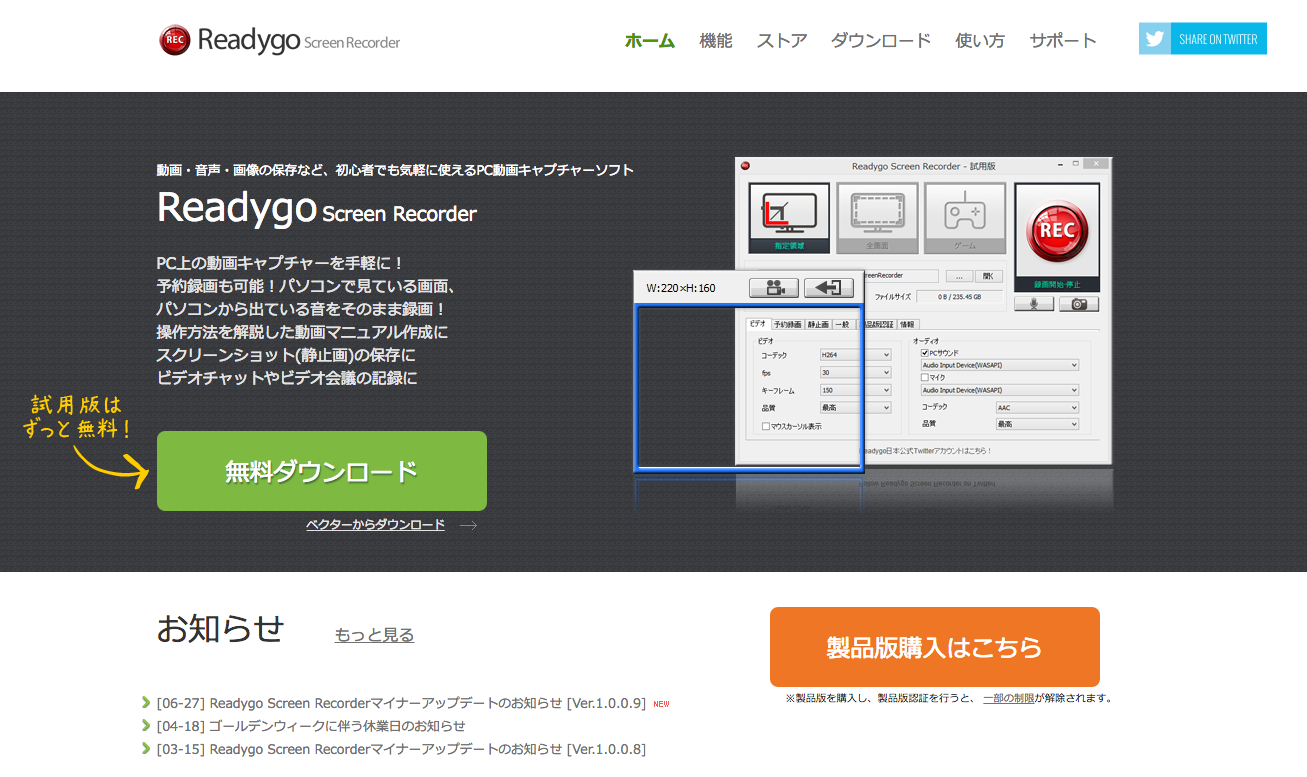
Task: Open the audio コーデック AAC dropdown
Action: pos(1038,407)
